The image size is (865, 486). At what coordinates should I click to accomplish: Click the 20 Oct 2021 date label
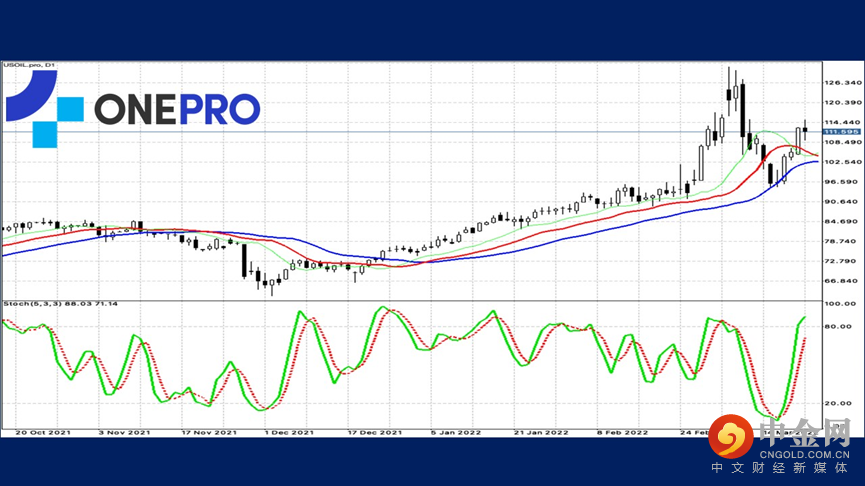click(x=43, y=433)
